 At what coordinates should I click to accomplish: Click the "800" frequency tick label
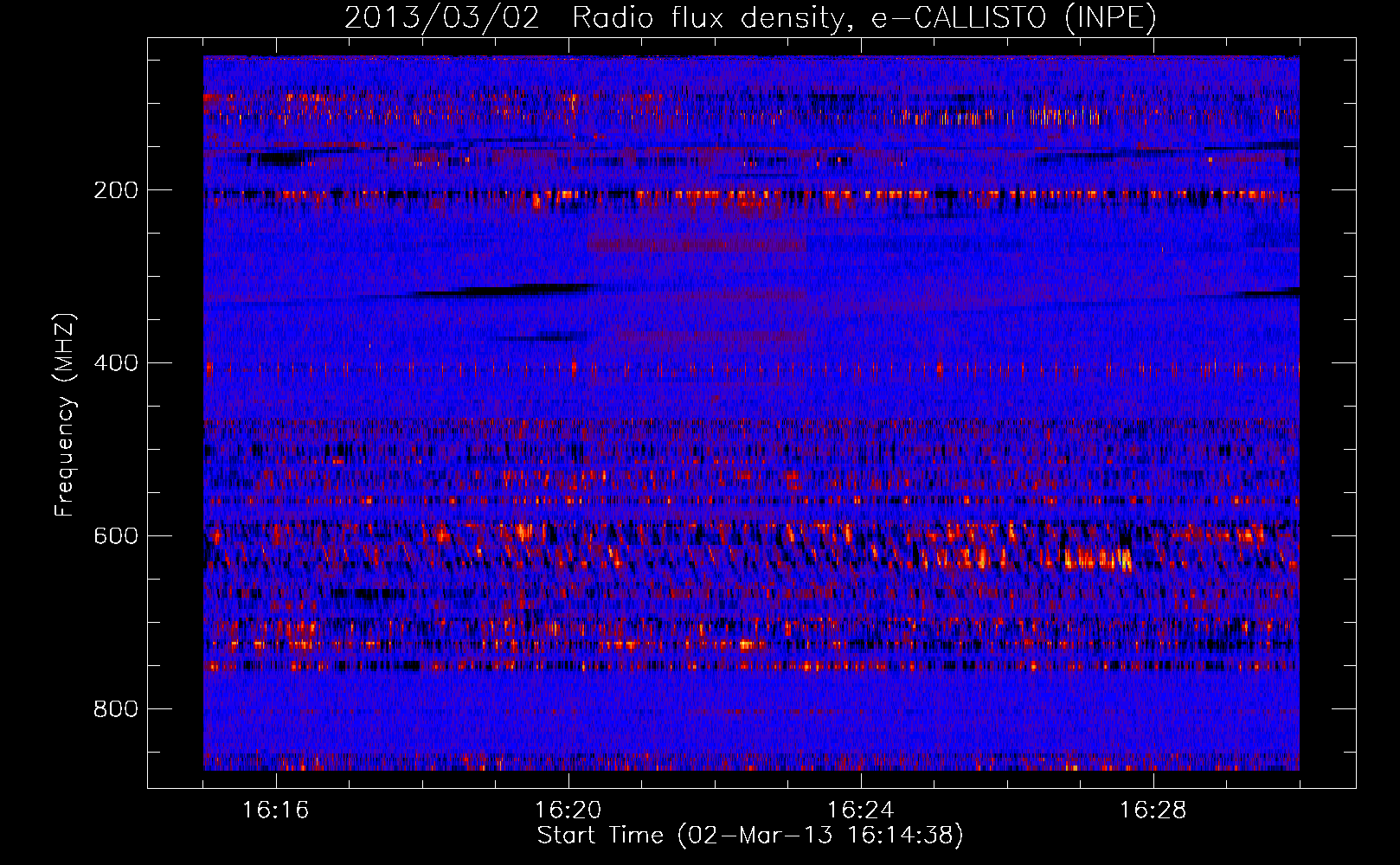coord(116,709)
